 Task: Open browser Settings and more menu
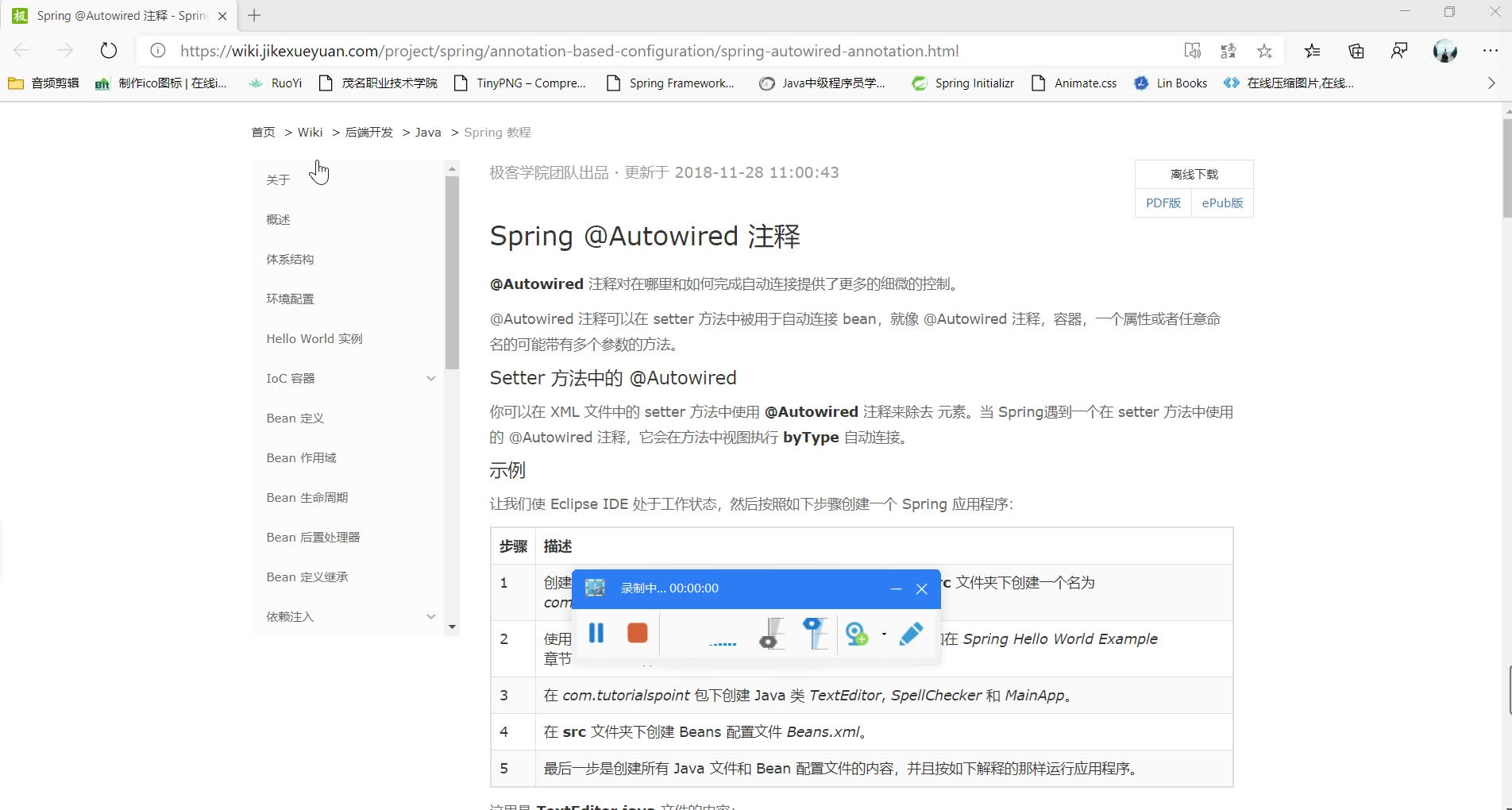tap(1491, 51)
